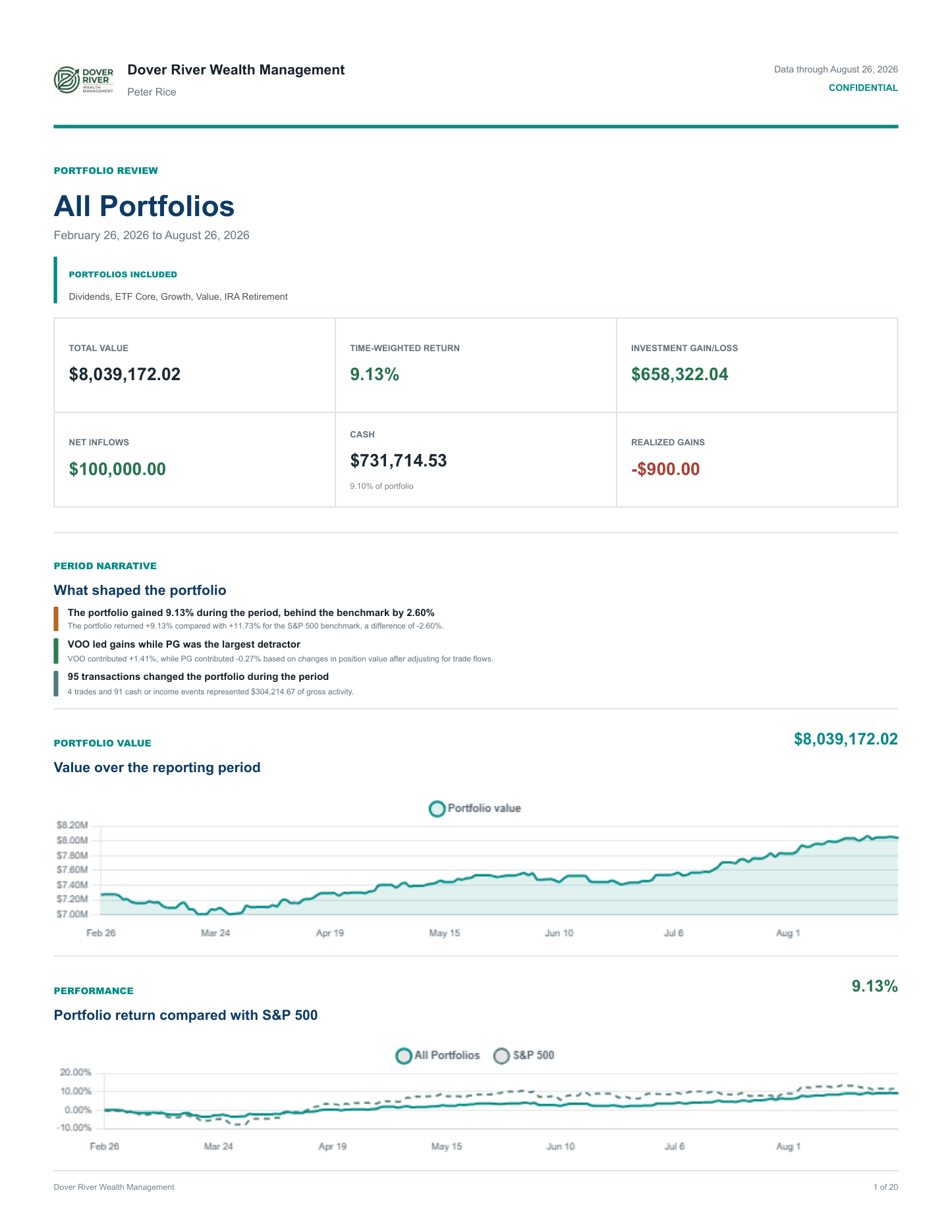Click the CONFIDENTIAL label
952x1232 pixels.
[x=863, y=88]
